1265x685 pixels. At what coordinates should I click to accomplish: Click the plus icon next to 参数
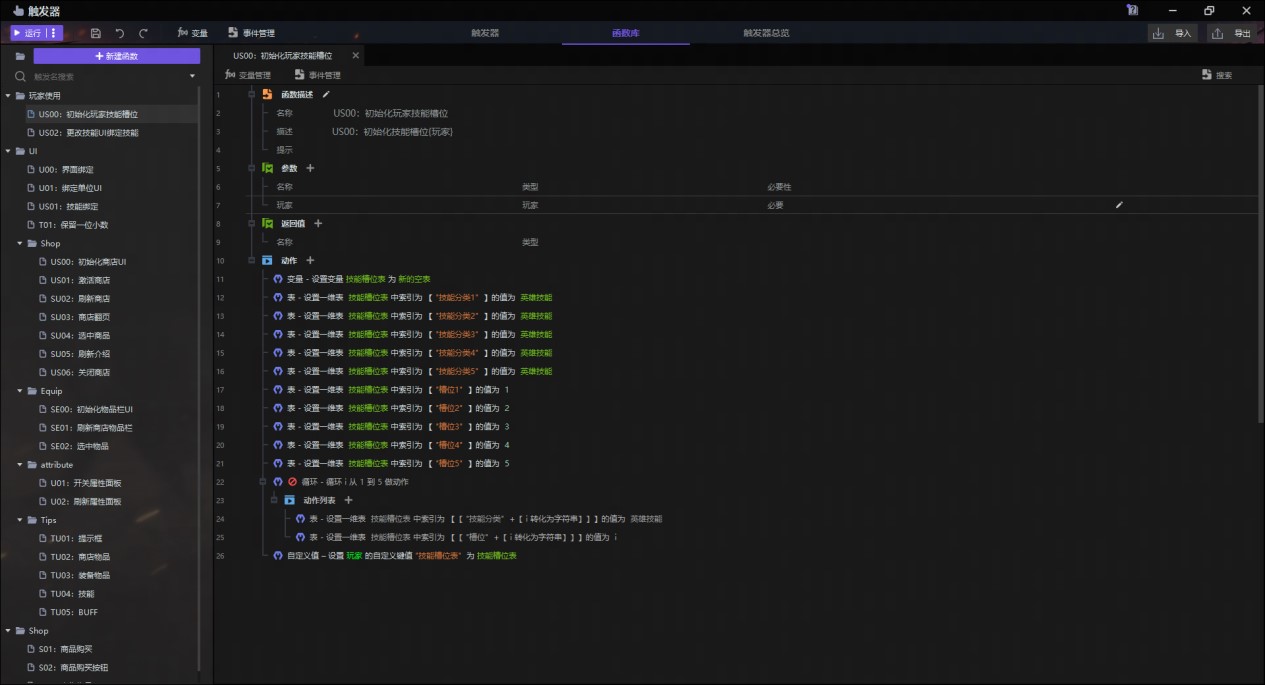310,168
